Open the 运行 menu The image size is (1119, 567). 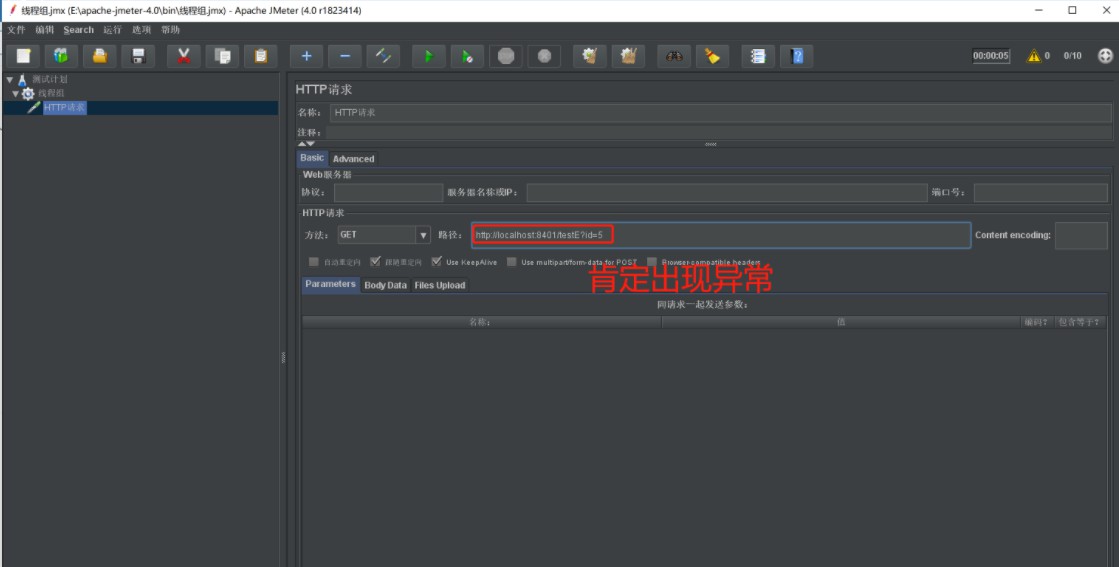(x=112, y=30)
